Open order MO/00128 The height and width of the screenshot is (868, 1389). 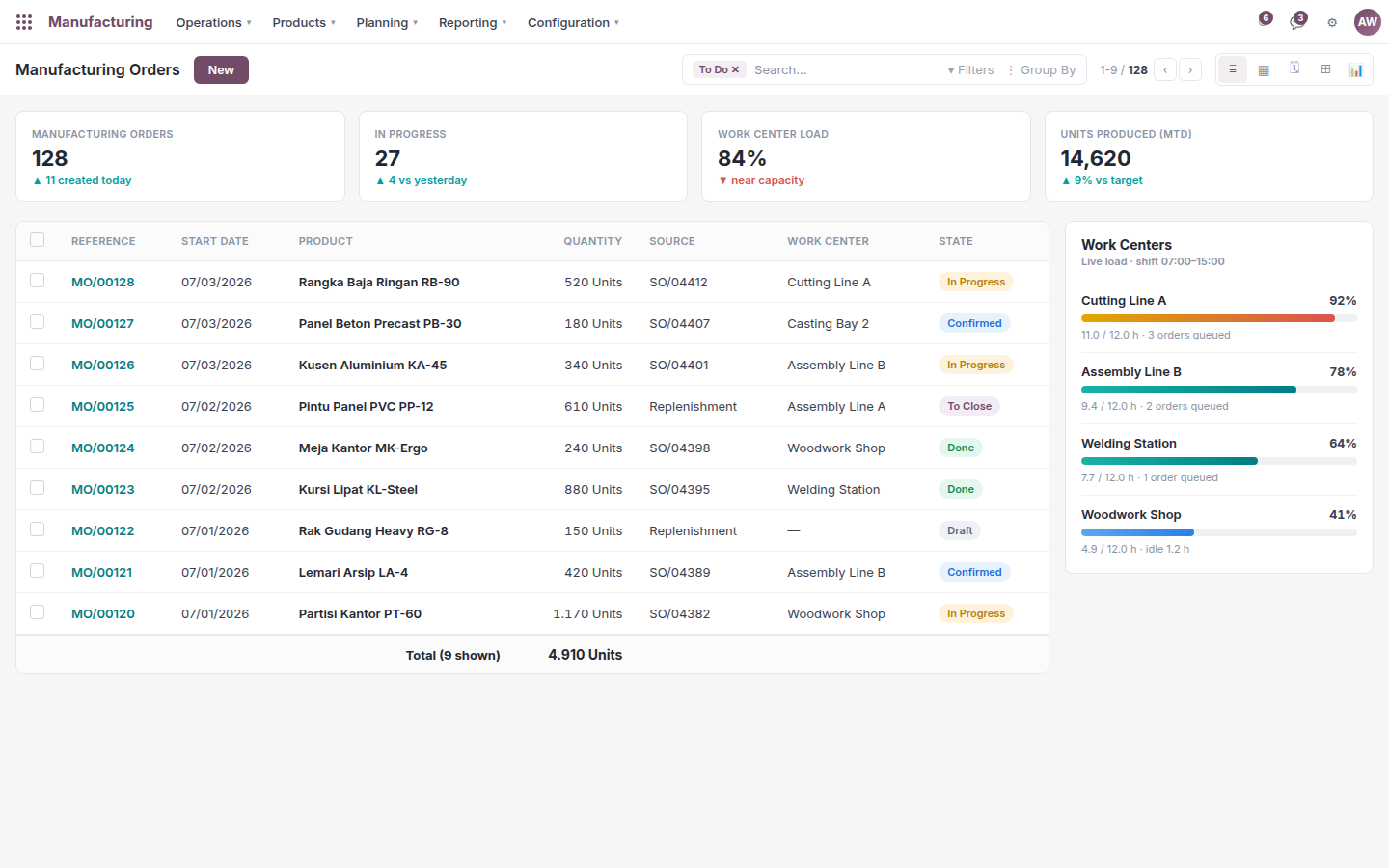click(x=103, y=282)
